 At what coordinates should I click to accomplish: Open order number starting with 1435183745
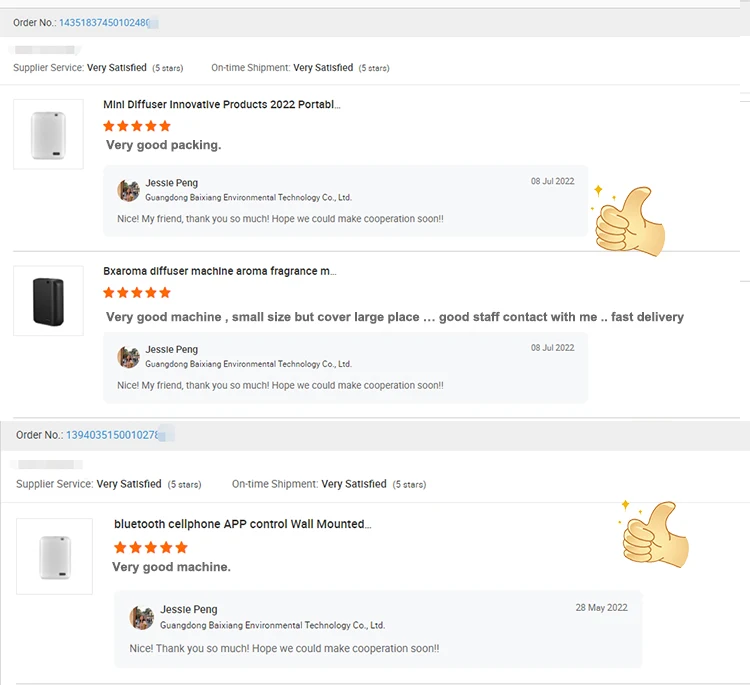coord(105,22)
